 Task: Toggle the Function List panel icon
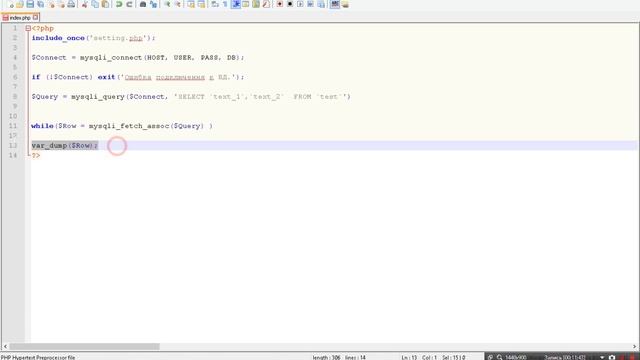pyautogui.click(x=266, y=4)
